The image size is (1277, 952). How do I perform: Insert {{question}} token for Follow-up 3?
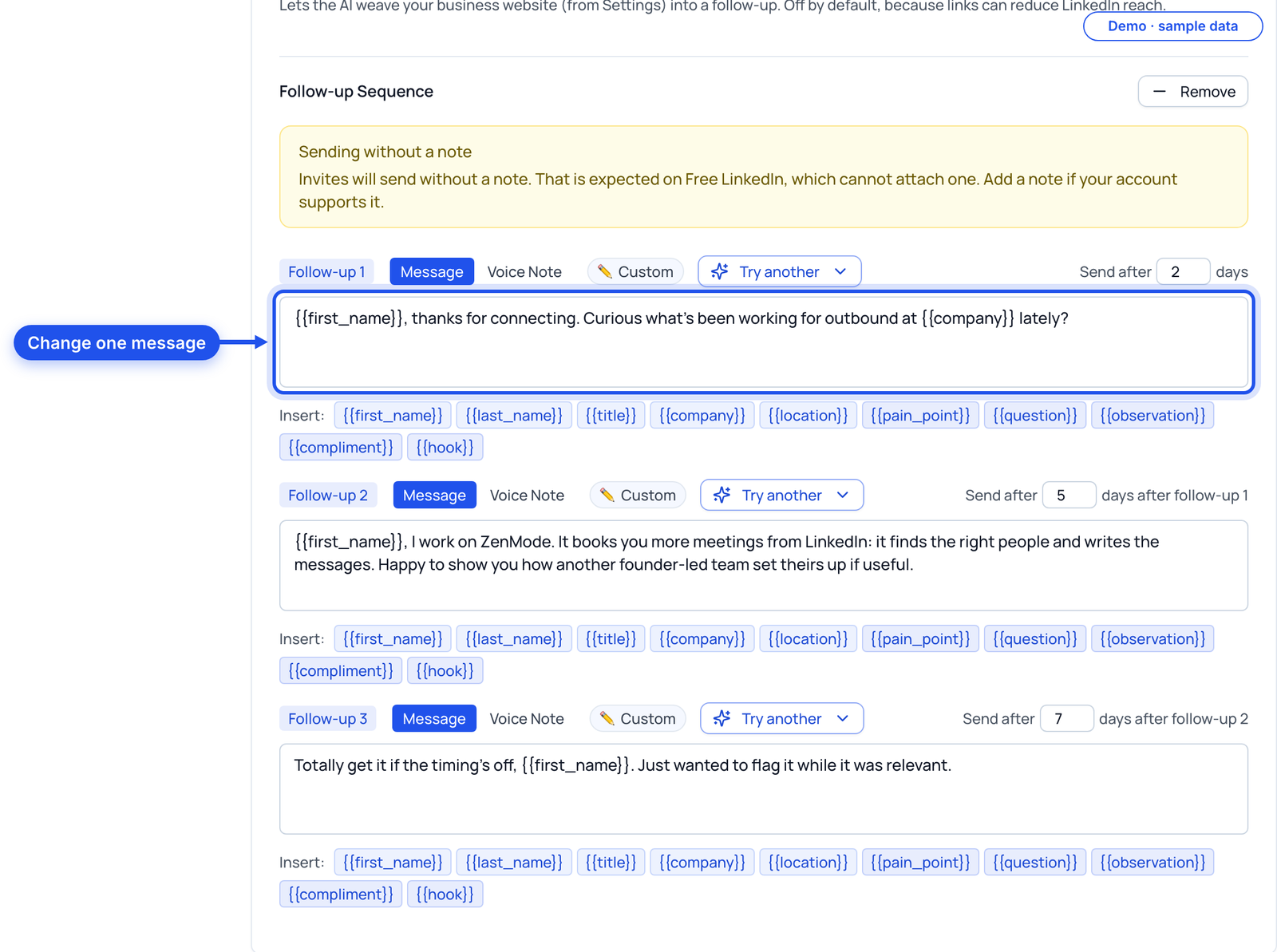pyautogui.click(x=1035, y=862)
